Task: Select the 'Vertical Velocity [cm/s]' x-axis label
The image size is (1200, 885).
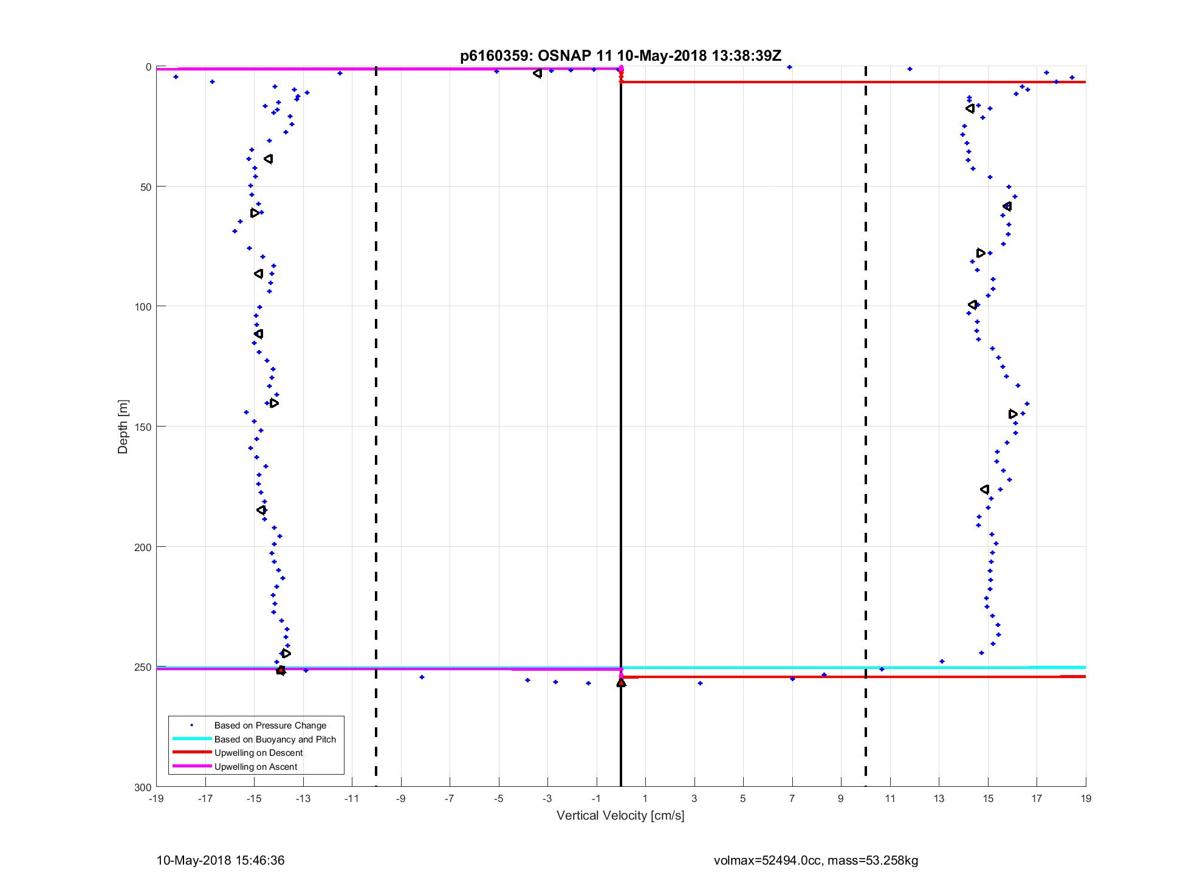Action: pos(620,816)
